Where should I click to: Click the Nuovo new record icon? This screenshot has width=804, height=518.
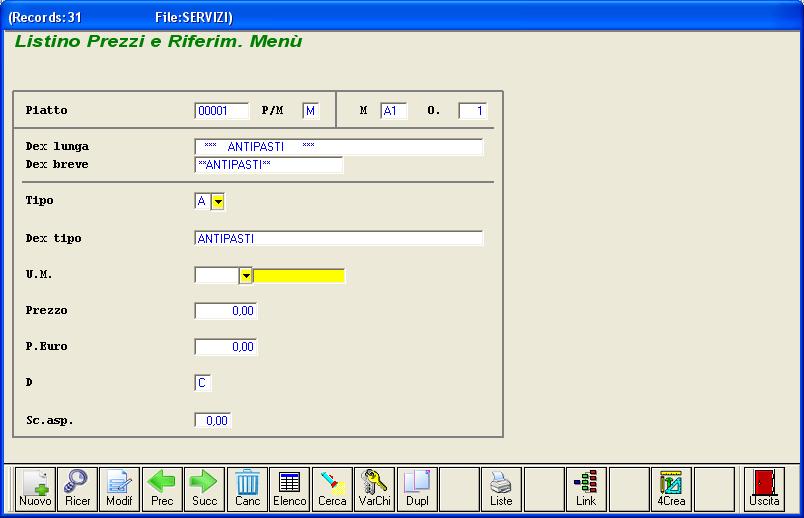[x=35, y=488]
